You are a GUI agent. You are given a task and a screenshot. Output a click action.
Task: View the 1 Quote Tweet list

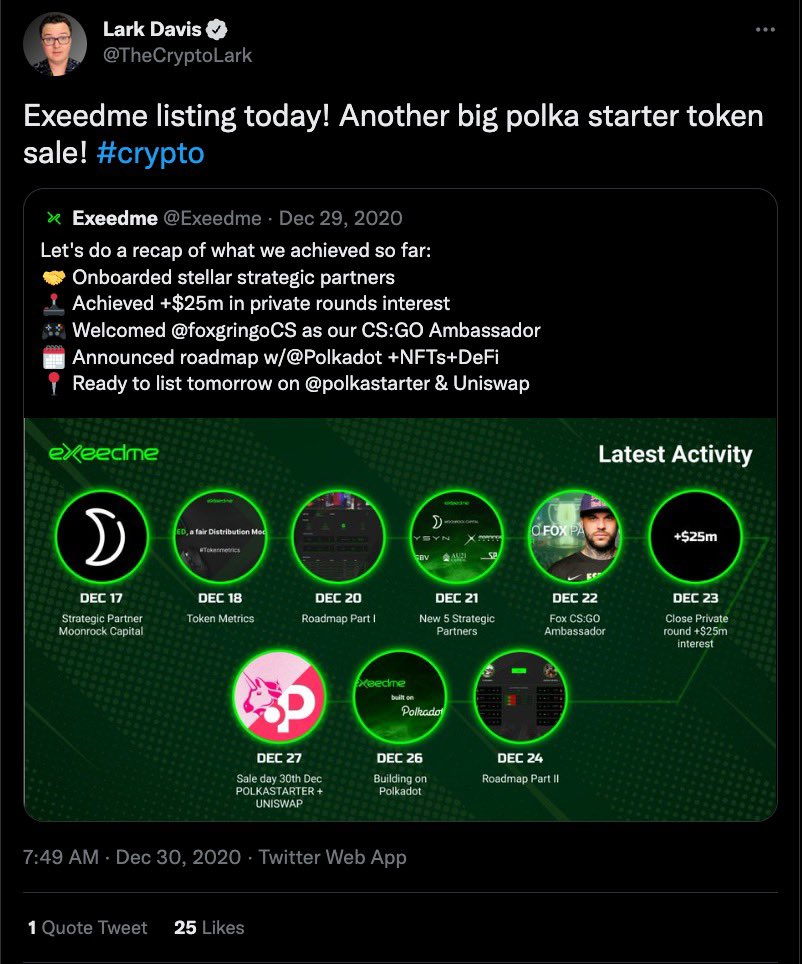coord(87,927)
